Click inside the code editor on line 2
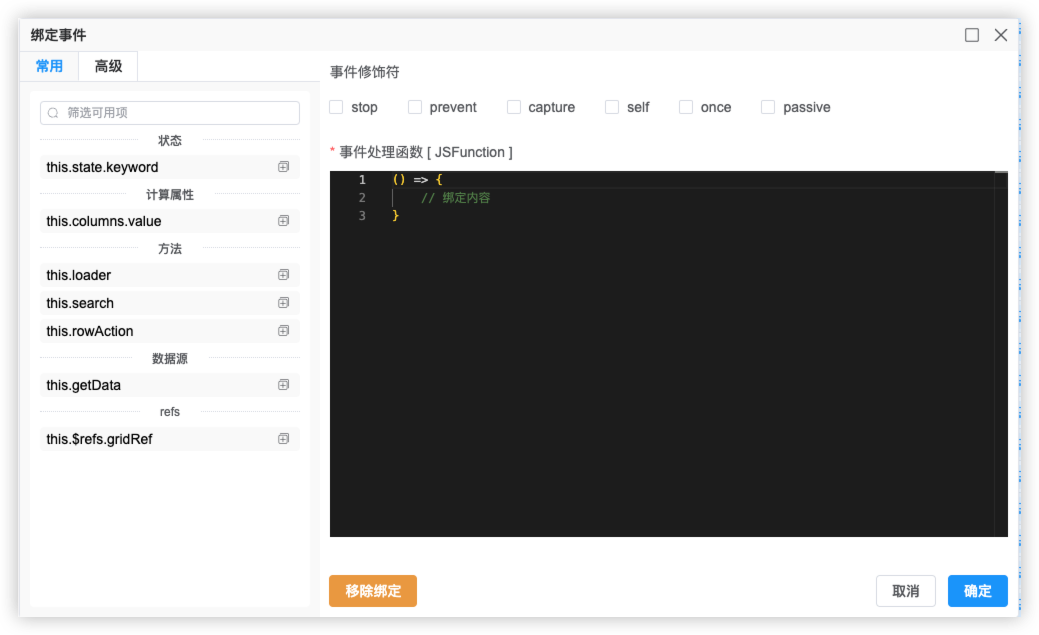1039x635 pixels. tap(668, 198)
